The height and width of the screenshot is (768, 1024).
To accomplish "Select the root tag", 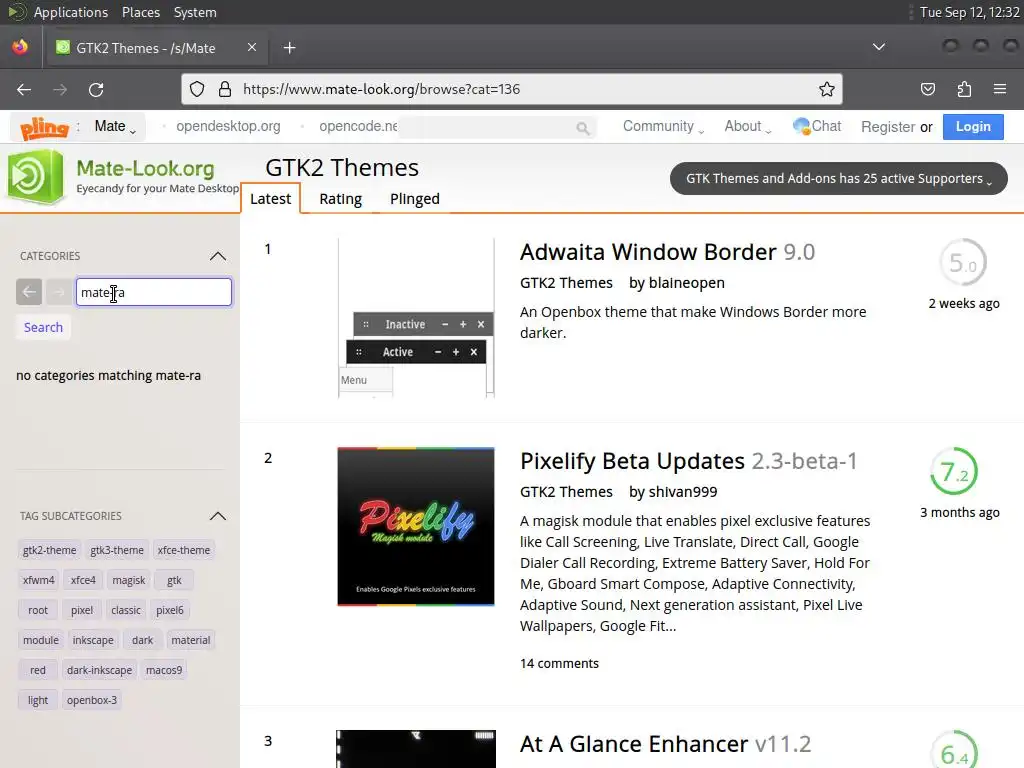I will pyautogui.click(x=38, y=610).
